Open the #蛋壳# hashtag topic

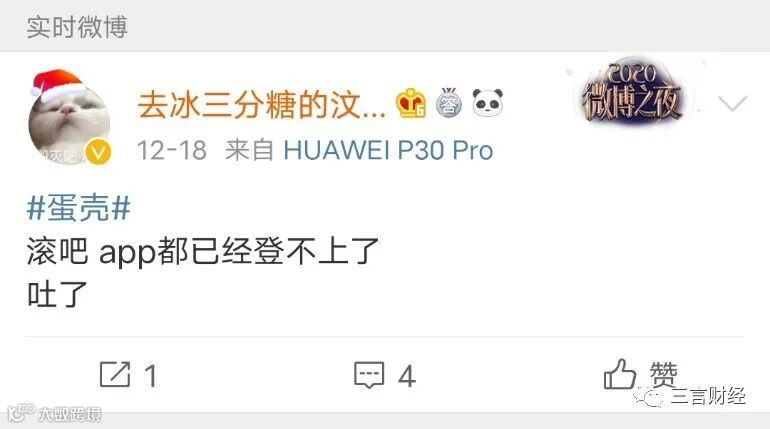79,208
